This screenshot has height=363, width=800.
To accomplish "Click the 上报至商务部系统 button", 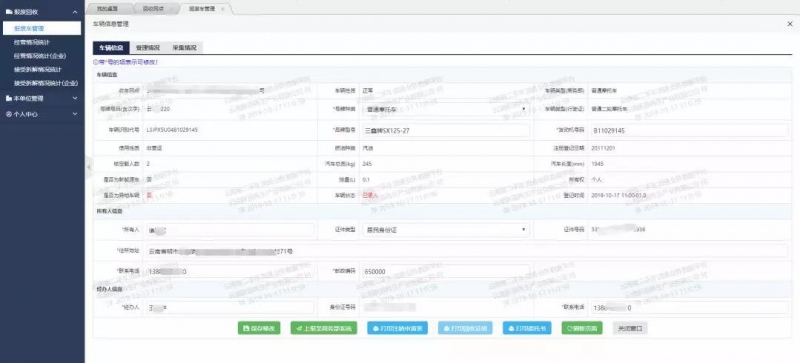I will 323,328.
